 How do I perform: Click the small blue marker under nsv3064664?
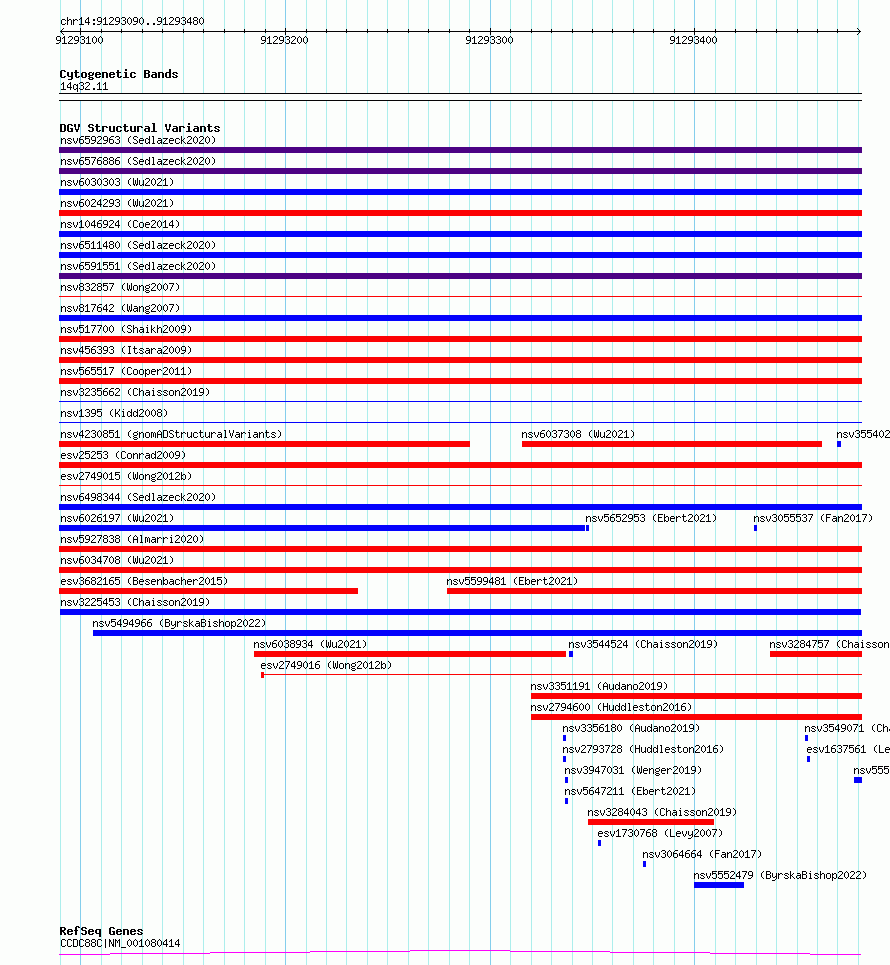point(644,863)
